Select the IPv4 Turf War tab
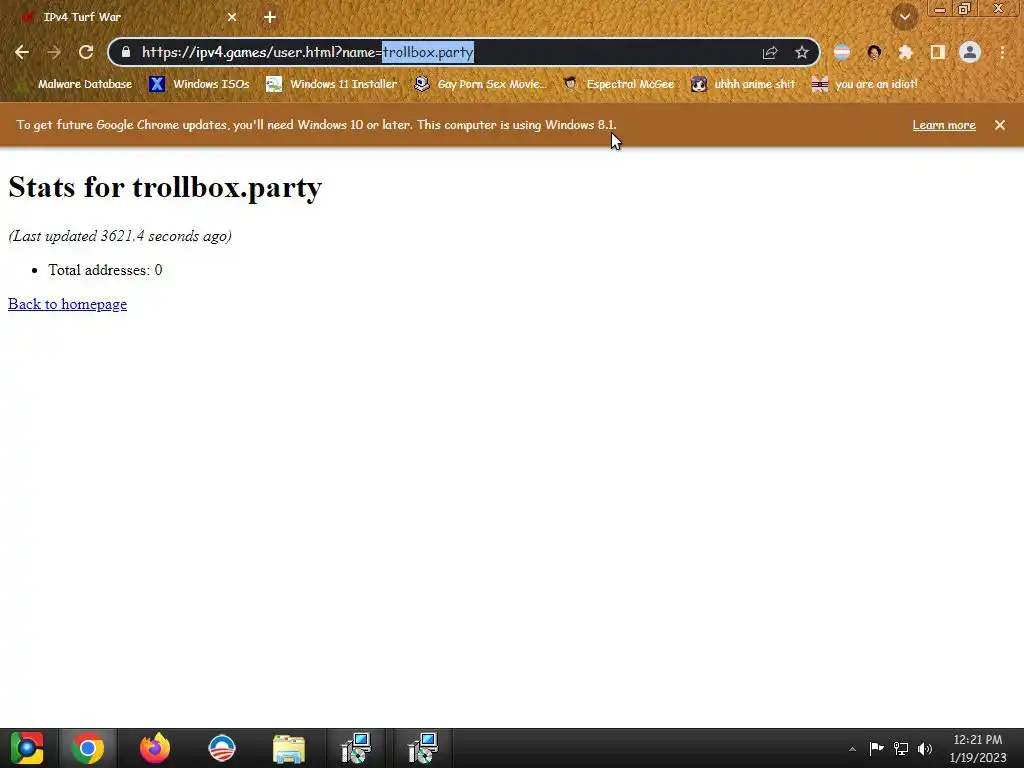Viewport: 1024px width, 768px height. click(x=124, y=17)
